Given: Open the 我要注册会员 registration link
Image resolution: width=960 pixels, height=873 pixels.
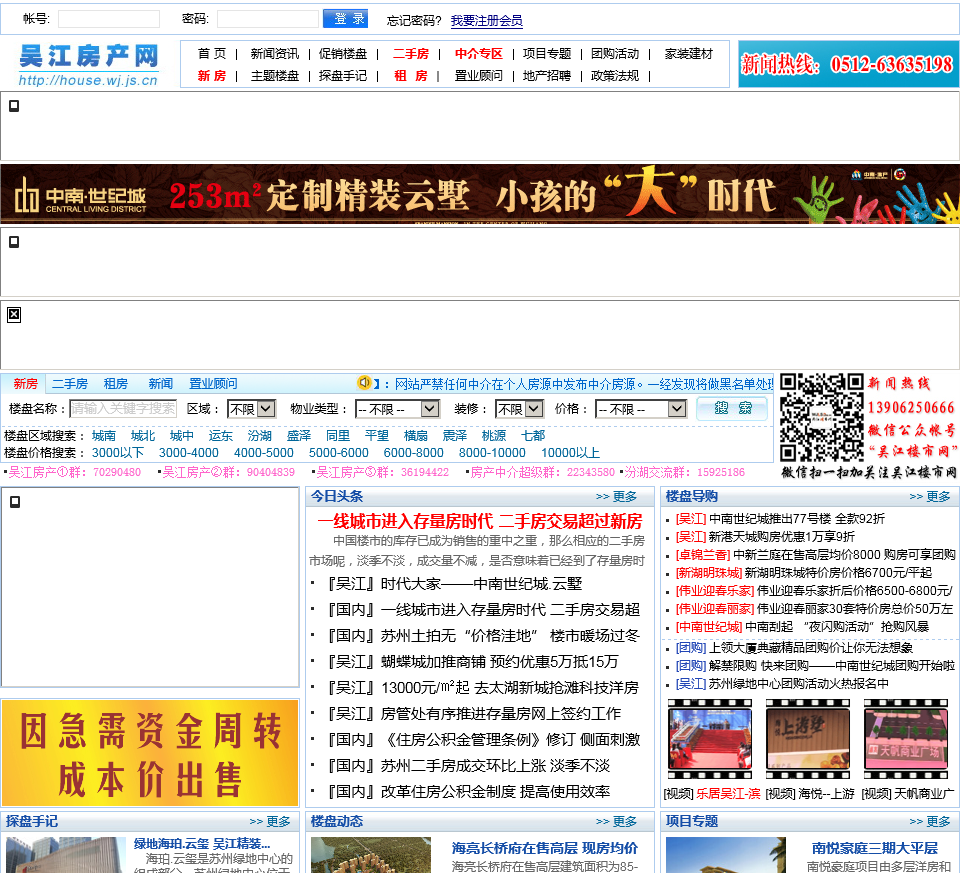Looking at the screenshot, I should 487,21.
